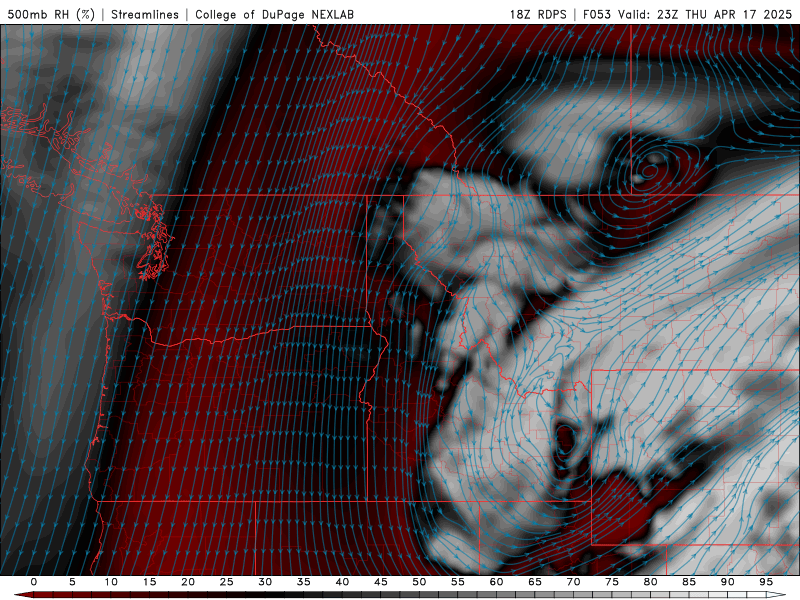Click the "50" label on the RH scale

pos(419,582)
